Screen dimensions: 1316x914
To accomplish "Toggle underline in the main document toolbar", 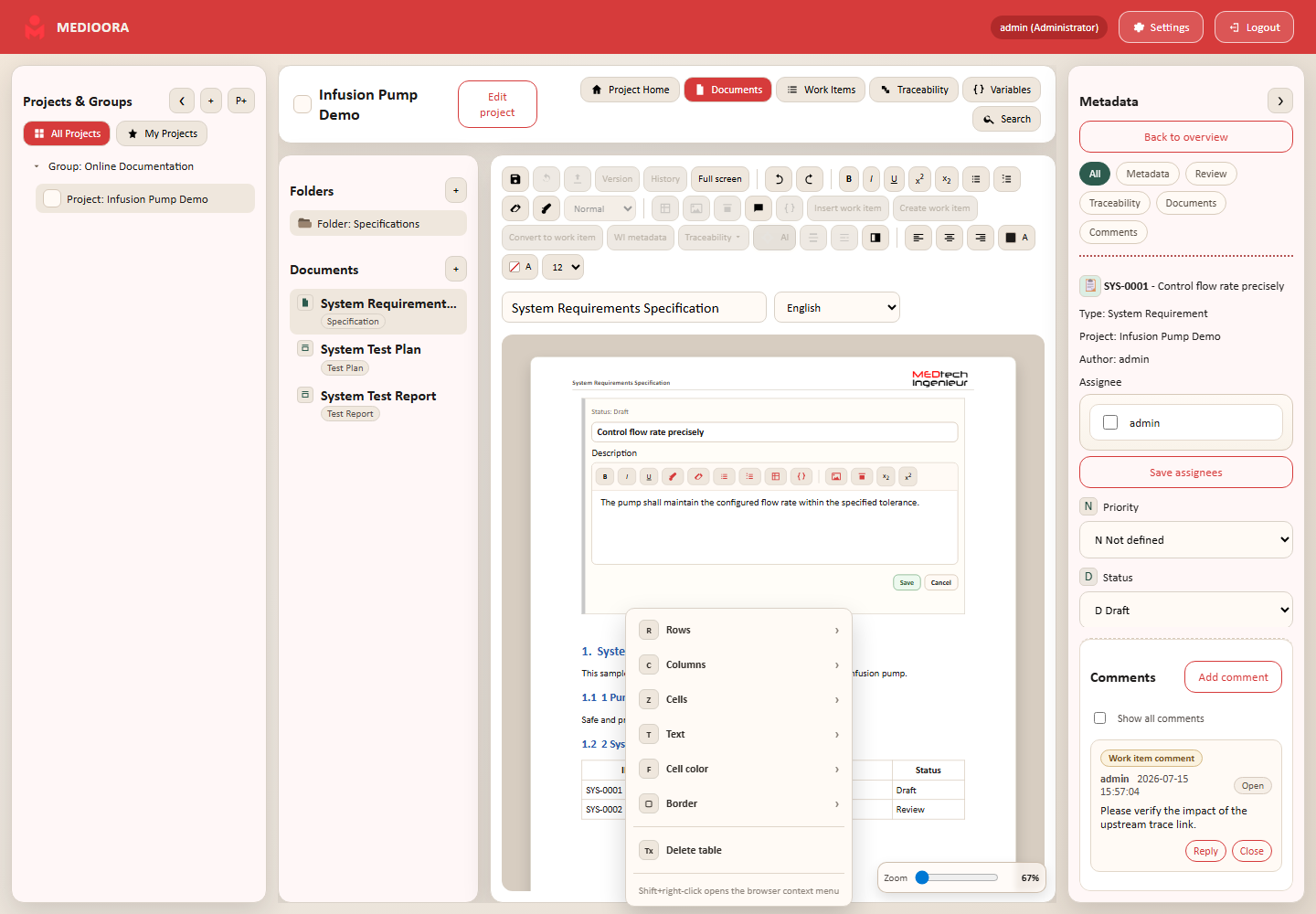I will pos(894,179).
